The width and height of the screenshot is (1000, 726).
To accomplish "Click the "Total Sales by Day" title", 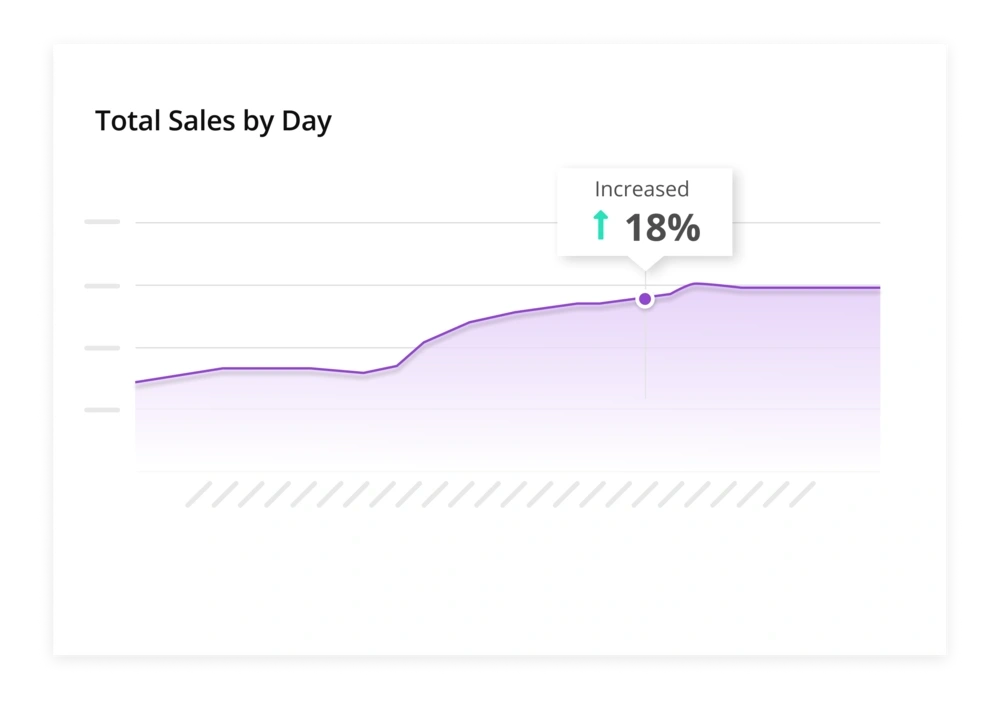I will pos(213,122).
